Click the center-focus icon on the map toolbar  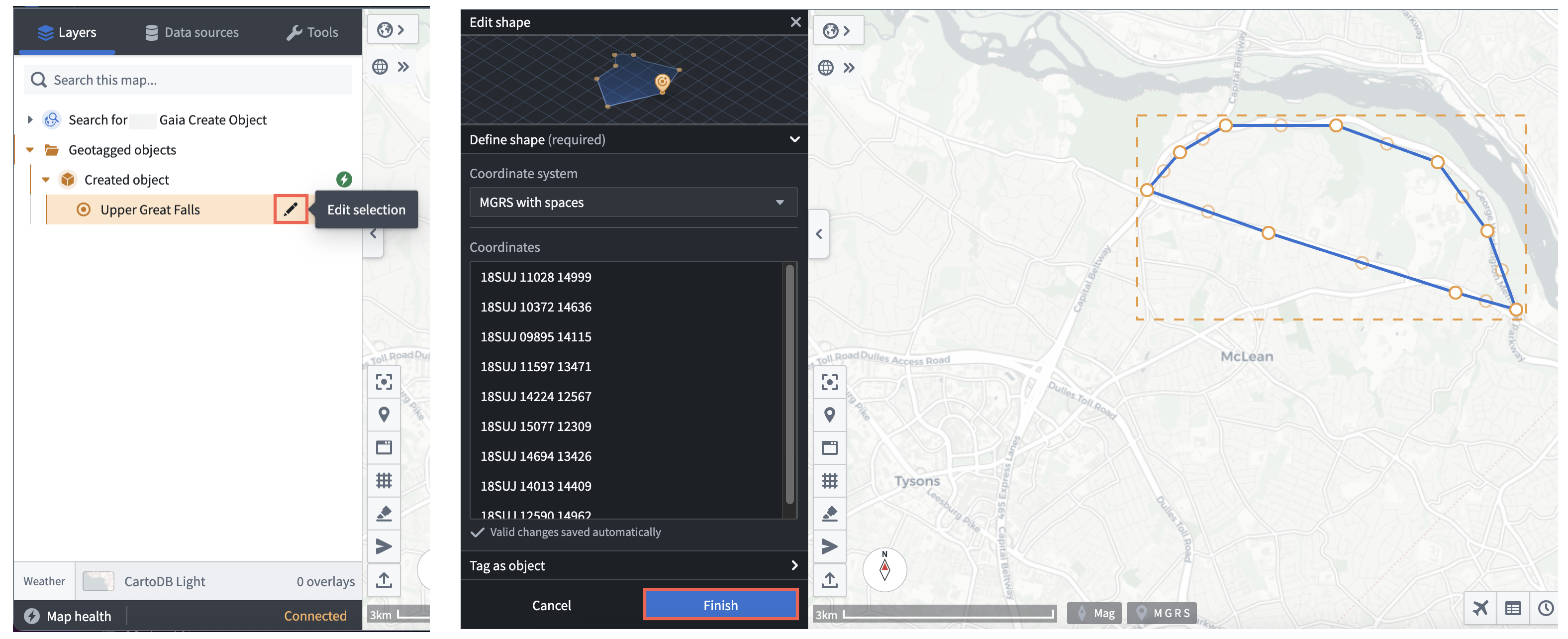(384, 381)
